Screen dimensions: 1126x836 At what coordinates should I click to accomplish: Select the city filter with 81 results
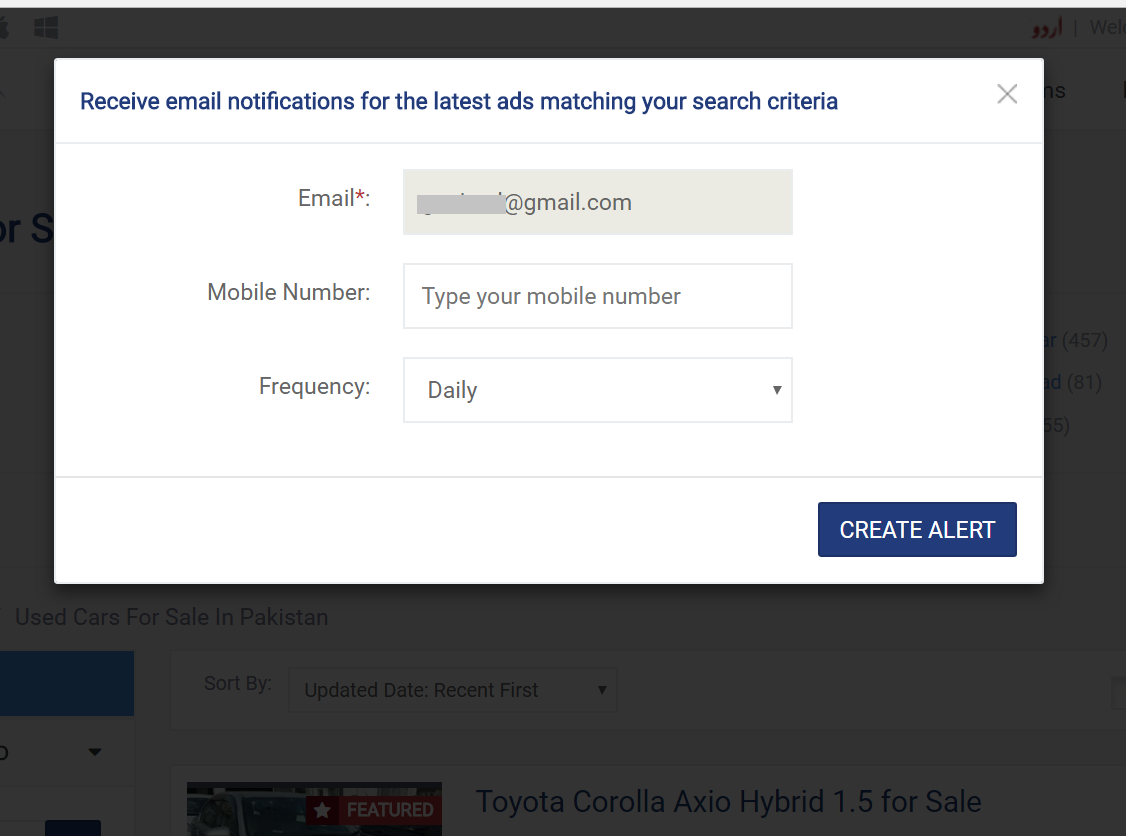click(x=1073, y=382)
